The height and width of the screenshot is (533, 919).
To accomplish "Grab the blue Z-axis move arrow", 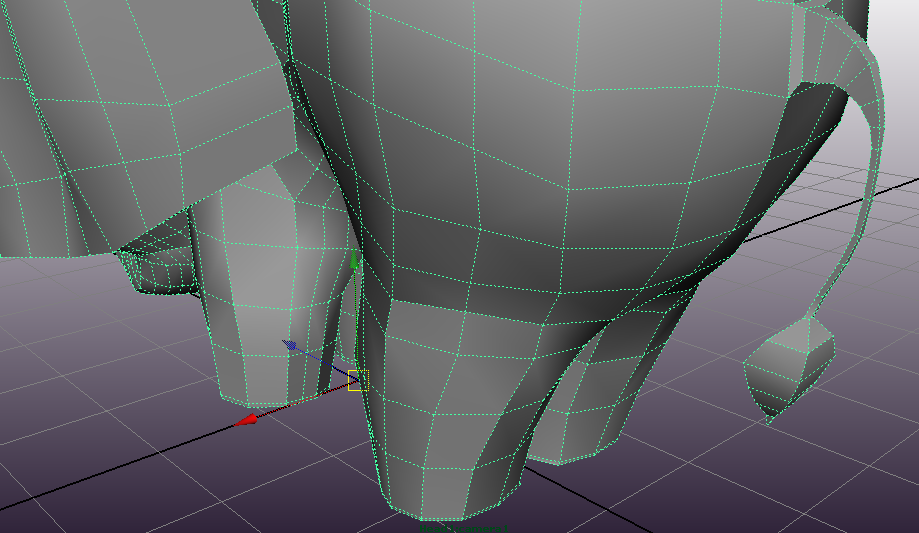I will click(x=290, y=345).
